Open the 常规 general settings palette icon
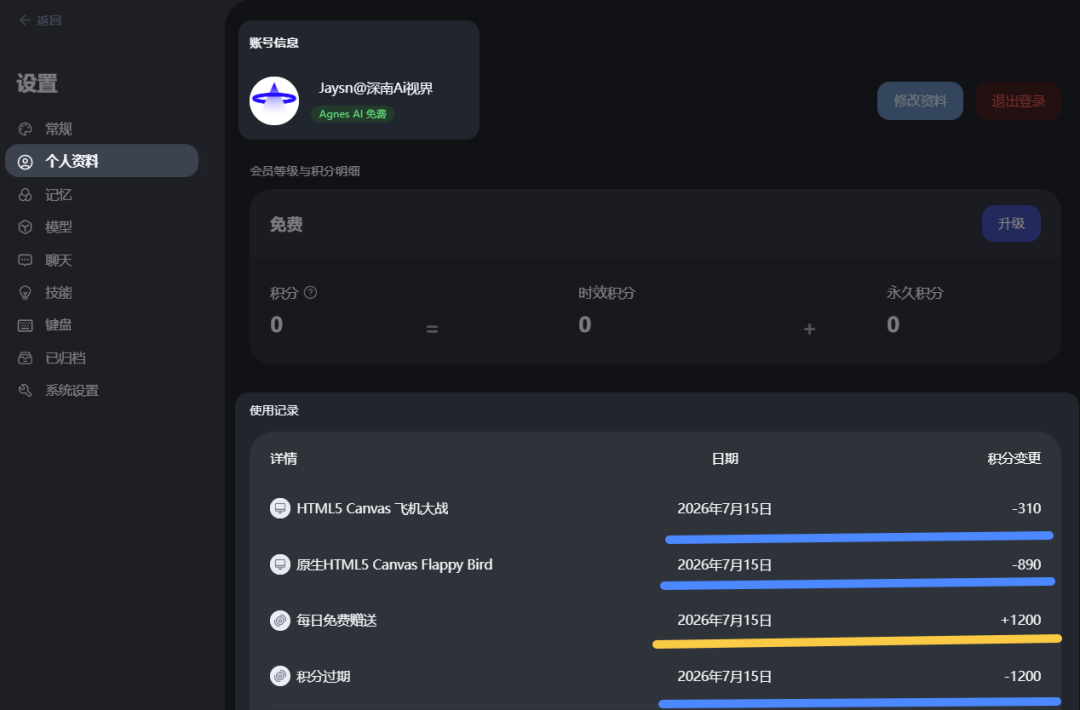The height and width of the screenshot is (710, 1080). (x=25, y=129)
